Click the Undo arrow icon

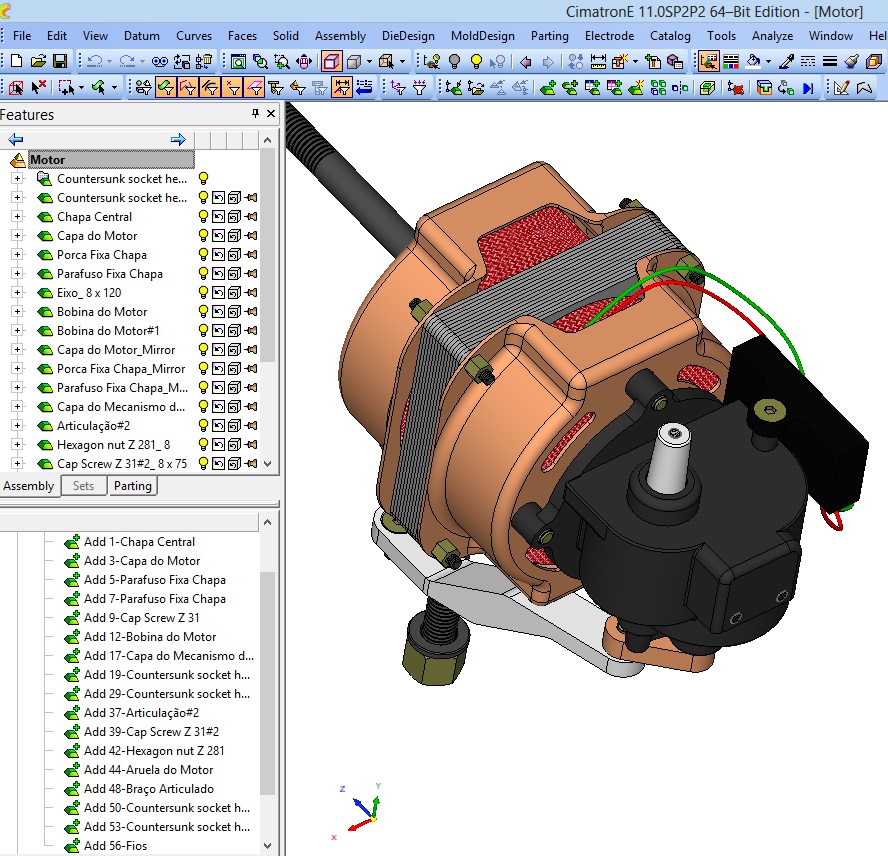(95, 61)
